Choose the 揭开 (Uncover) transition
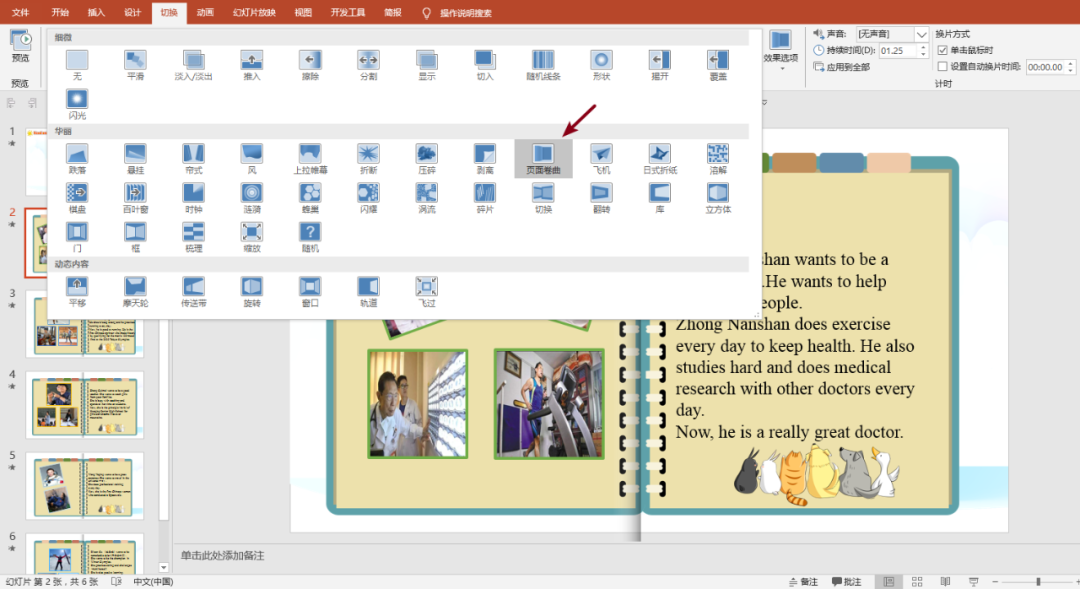 659,65
